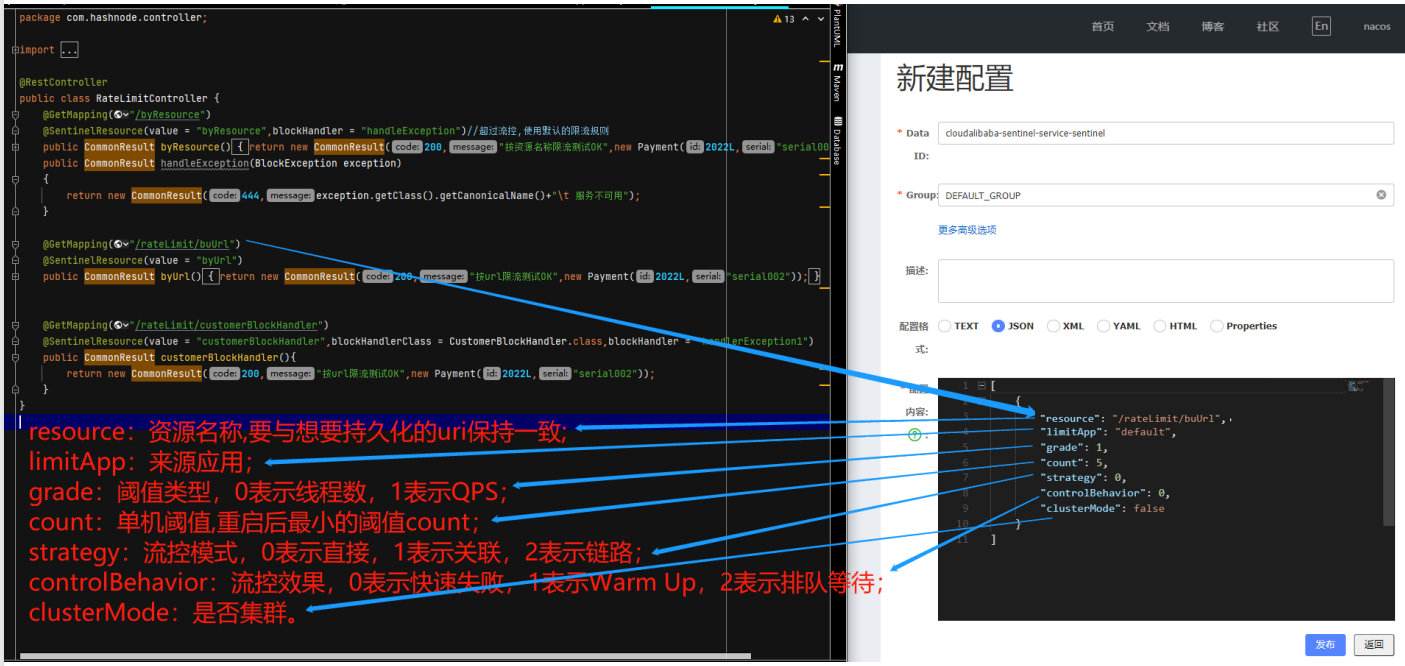Toggle gutter fold marker on byUrl method line

(16, 276)
